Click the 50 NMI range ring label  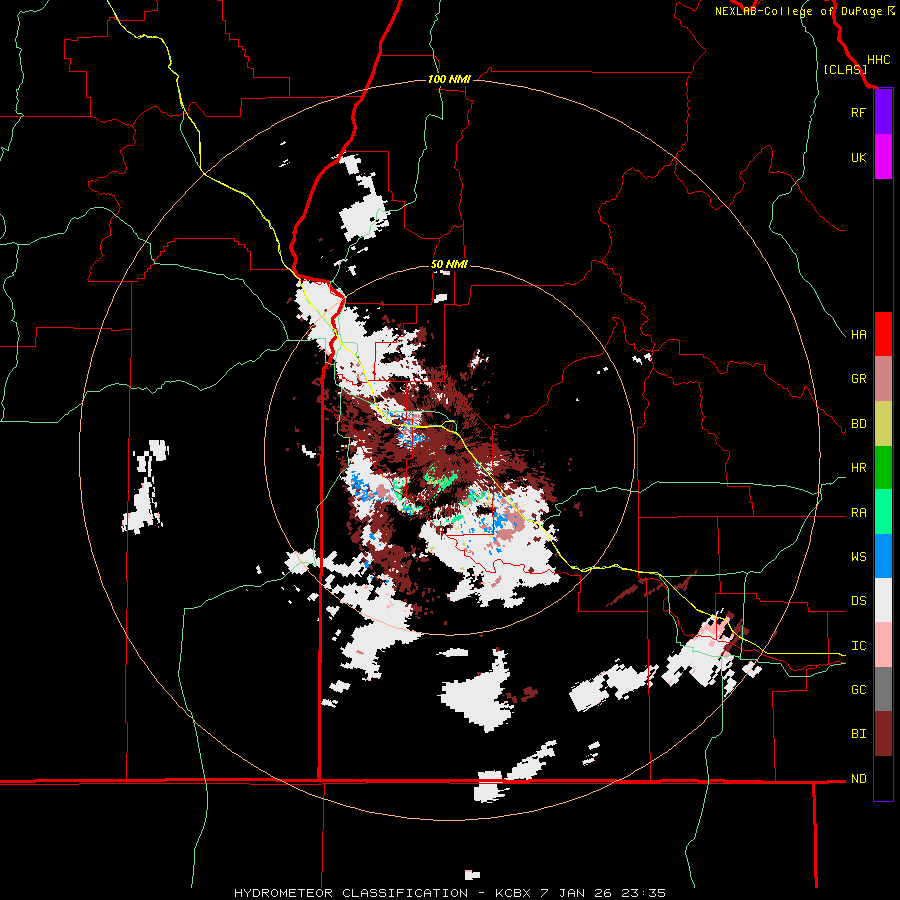tap(449, 265)
